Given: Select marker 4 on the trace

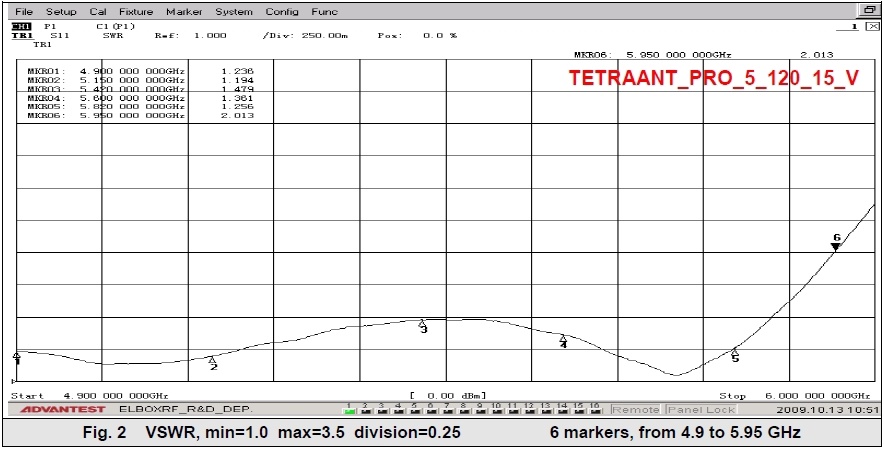Looking at the screenshot, I should click(x=563, y=339).
